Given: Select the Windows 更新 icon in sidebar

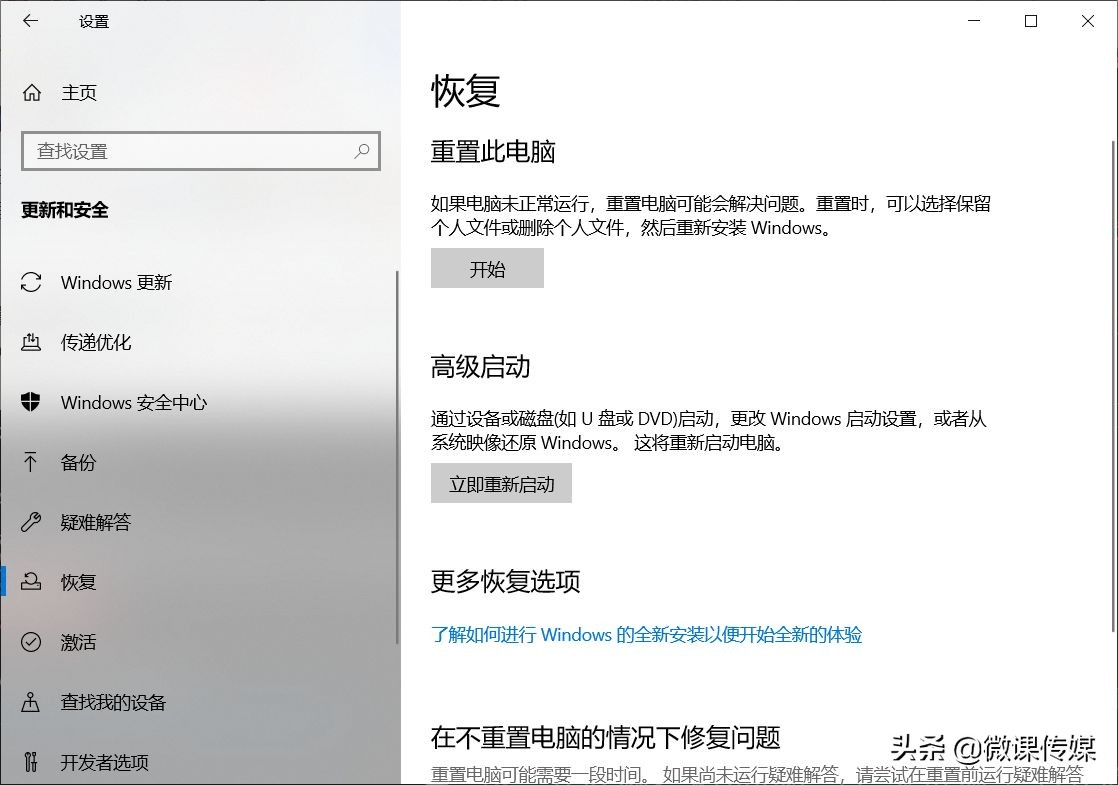Looking at the screenshot, I should [30, 283].
